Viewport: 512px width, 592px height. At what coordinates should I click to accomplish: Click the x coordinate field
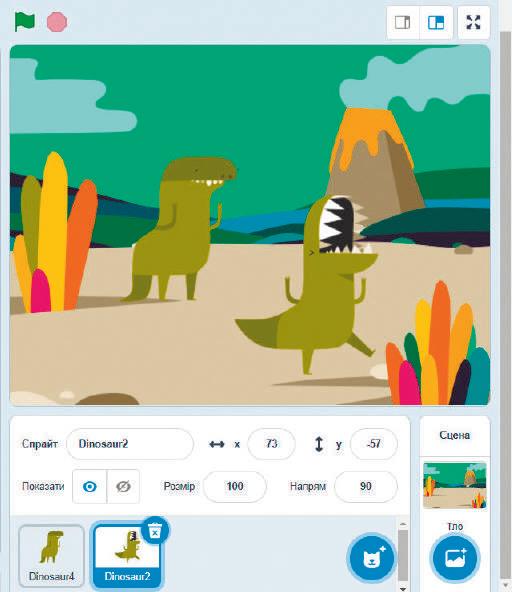click(x=271, y=444)
